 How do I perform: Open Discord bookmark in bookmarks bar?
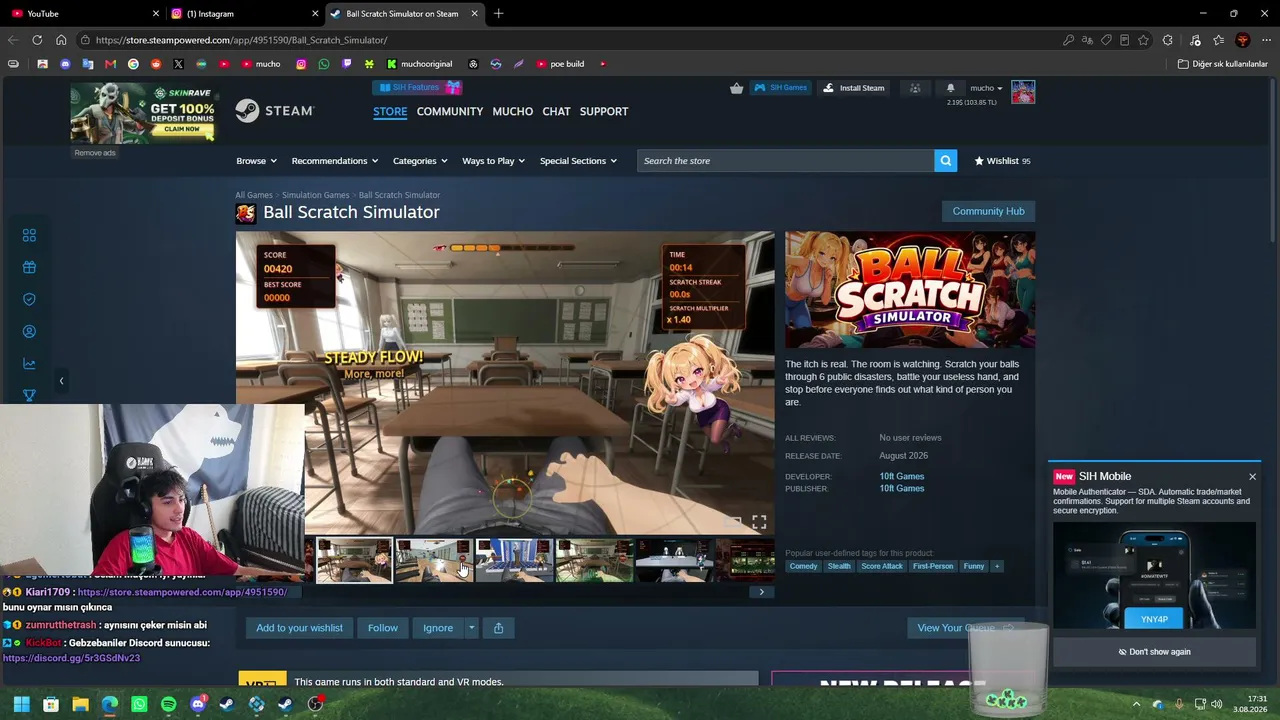pyautogui.click(x=65, y=64)
